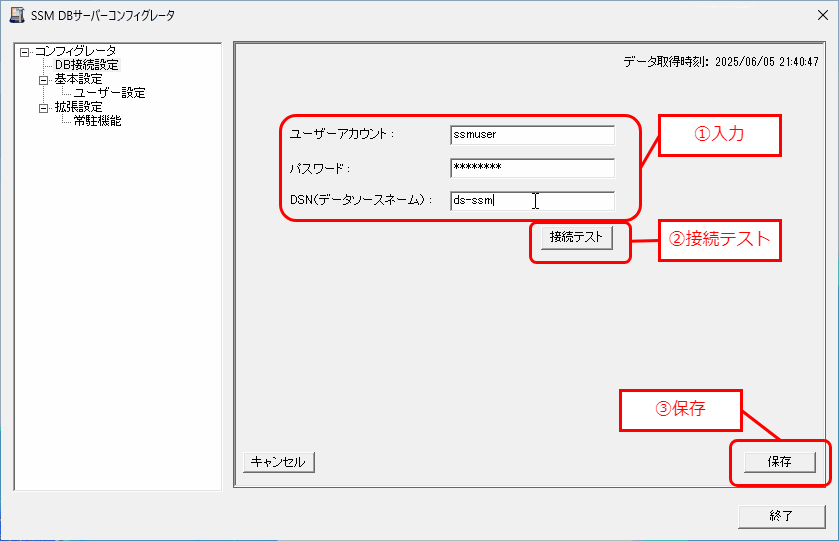Focus the ユーザーアカウント input field
This screenshot has width=839, height=541.
pos(532,135)
